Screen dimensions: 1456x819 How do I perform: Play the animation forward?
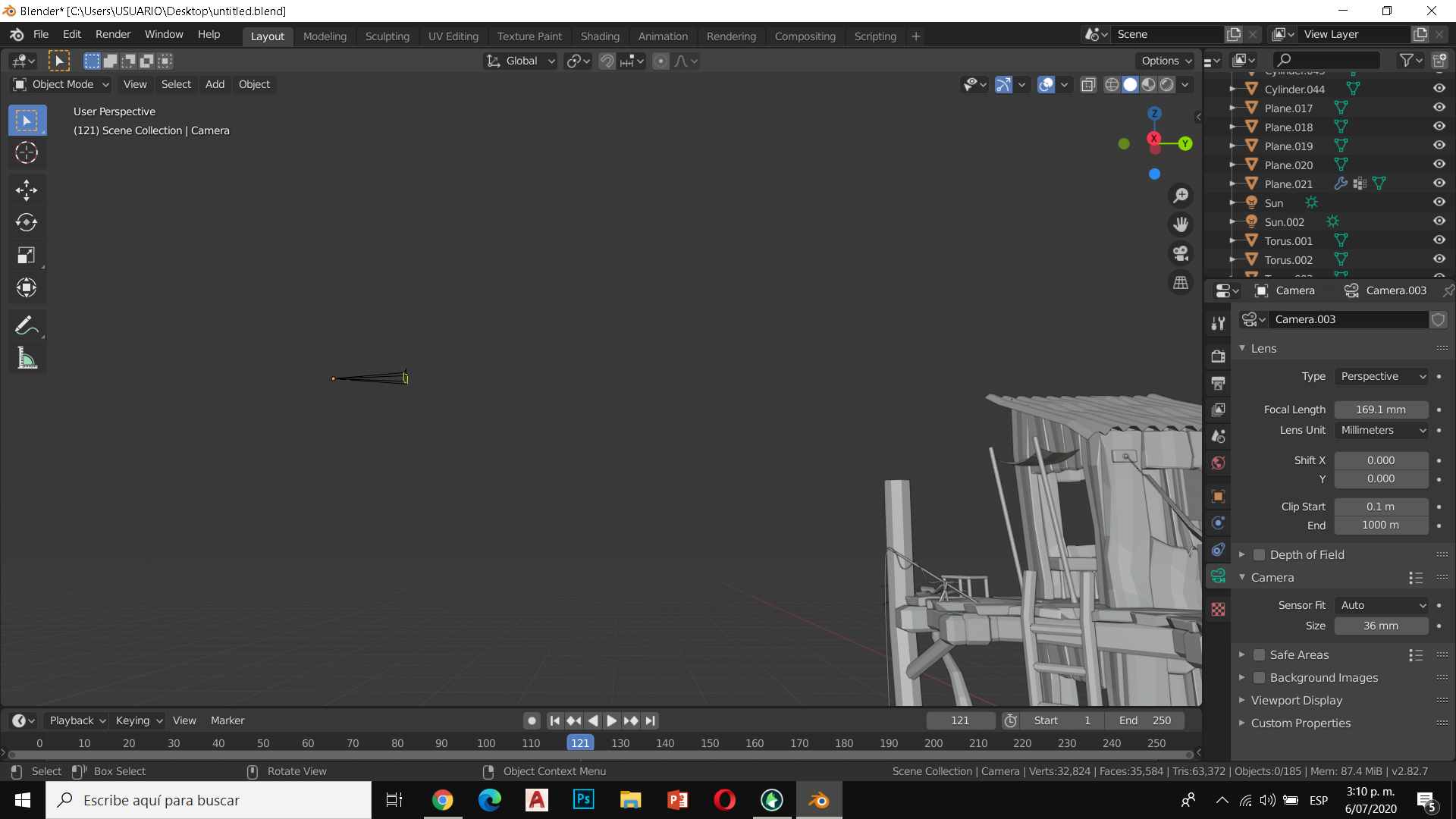tap(611, 720)
